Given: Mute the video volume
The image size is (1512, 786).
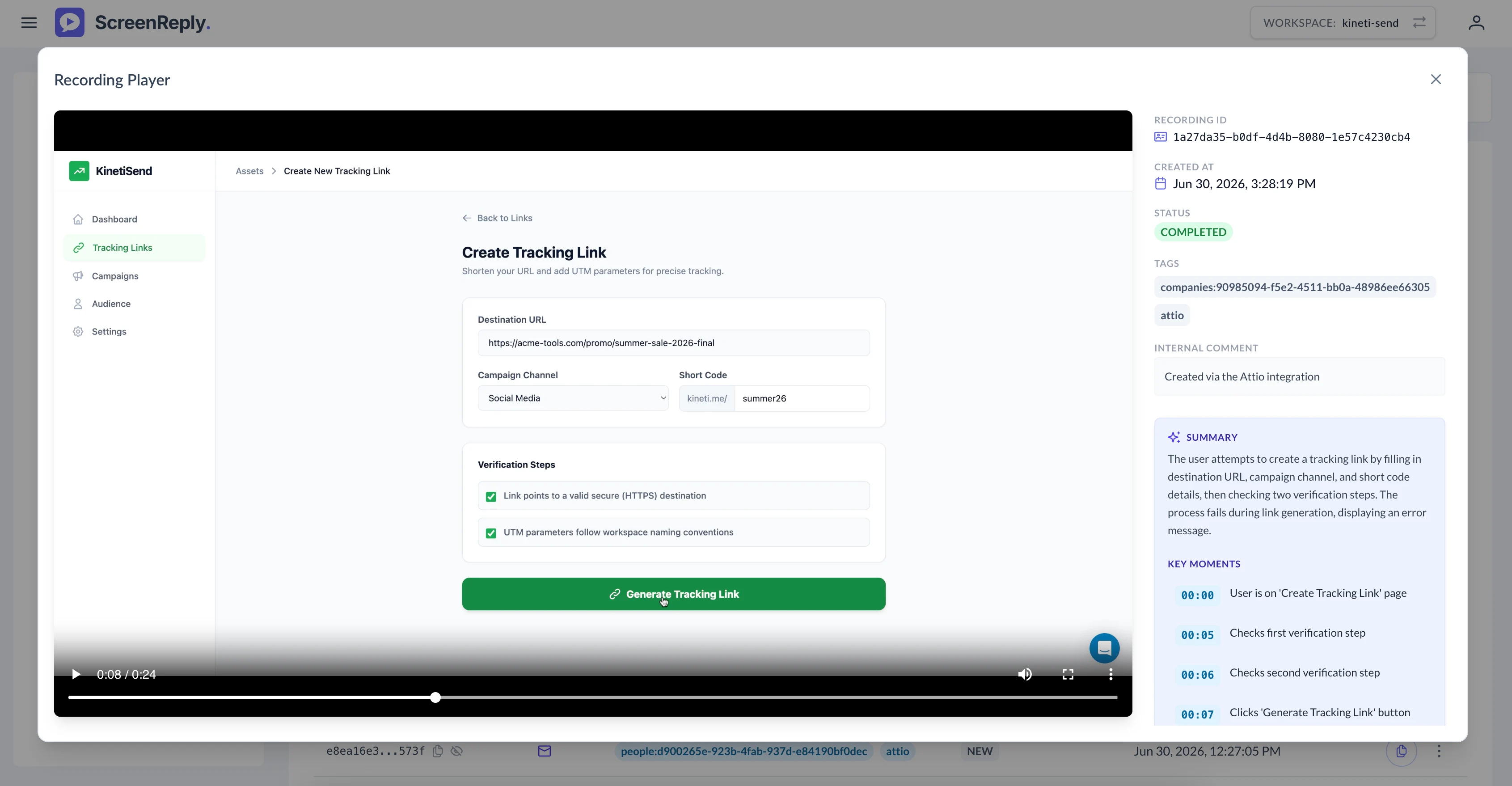Looking at the screenshot, I should coord(1025,675).
